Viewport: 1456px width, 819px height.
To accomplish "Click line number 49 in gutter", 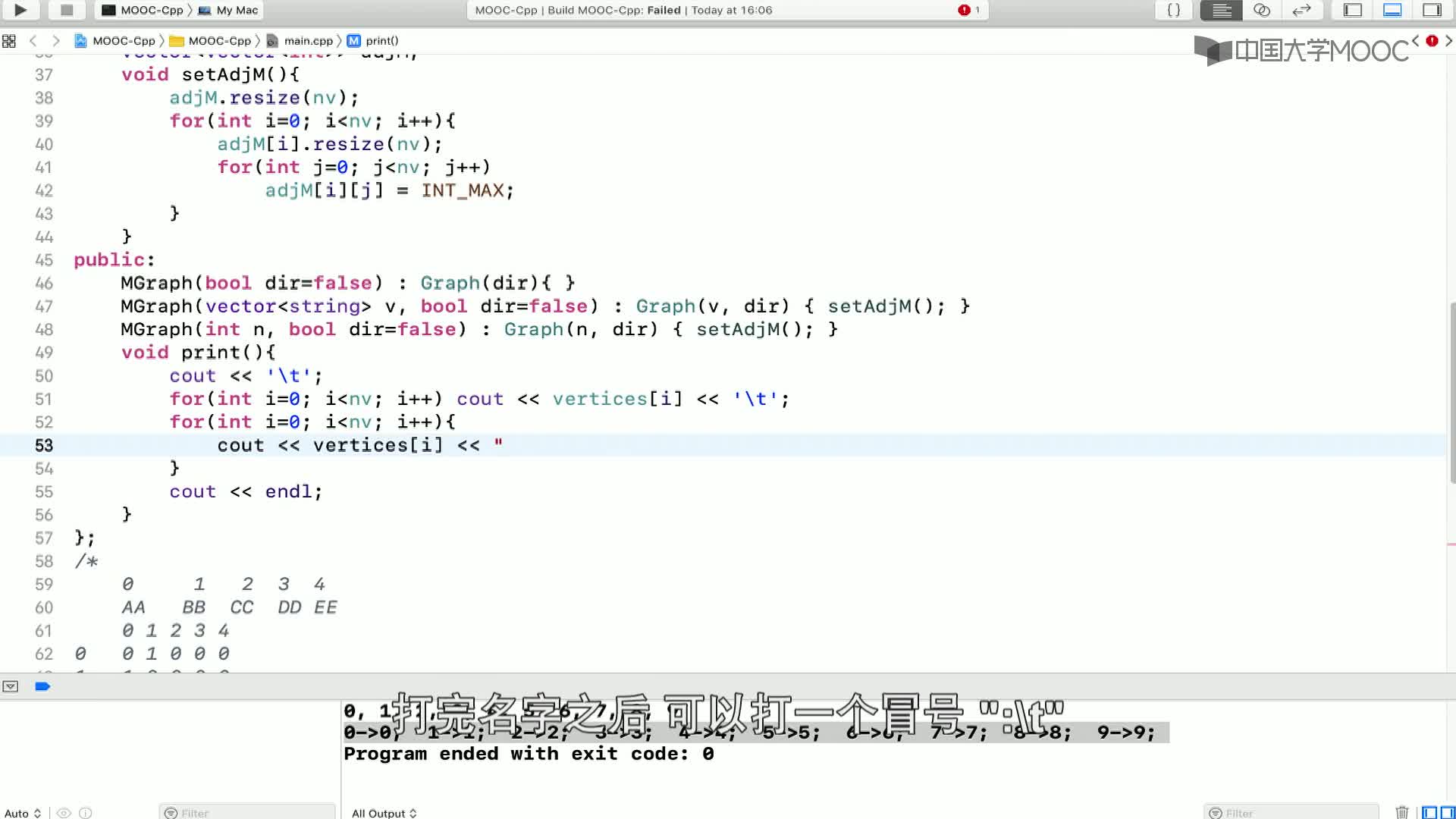I will [44, 353].
